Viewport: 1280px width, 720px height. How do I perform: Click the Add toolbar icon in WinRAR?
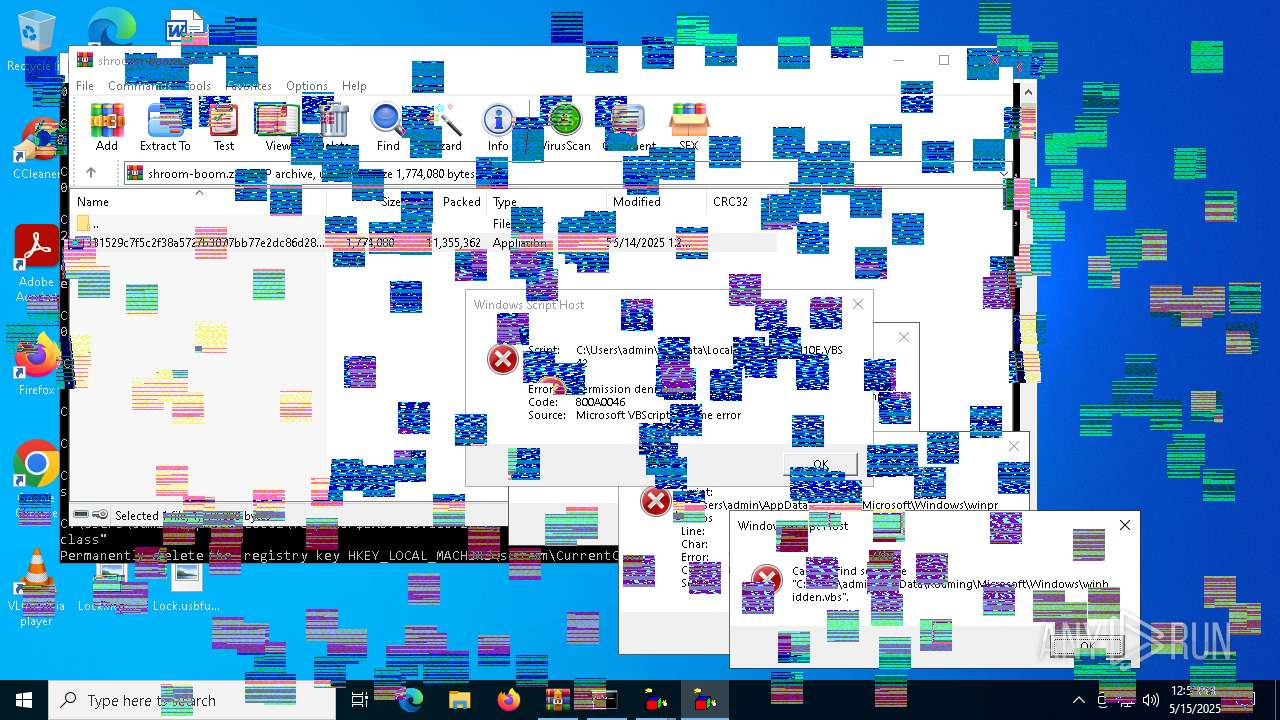[107, 127]
